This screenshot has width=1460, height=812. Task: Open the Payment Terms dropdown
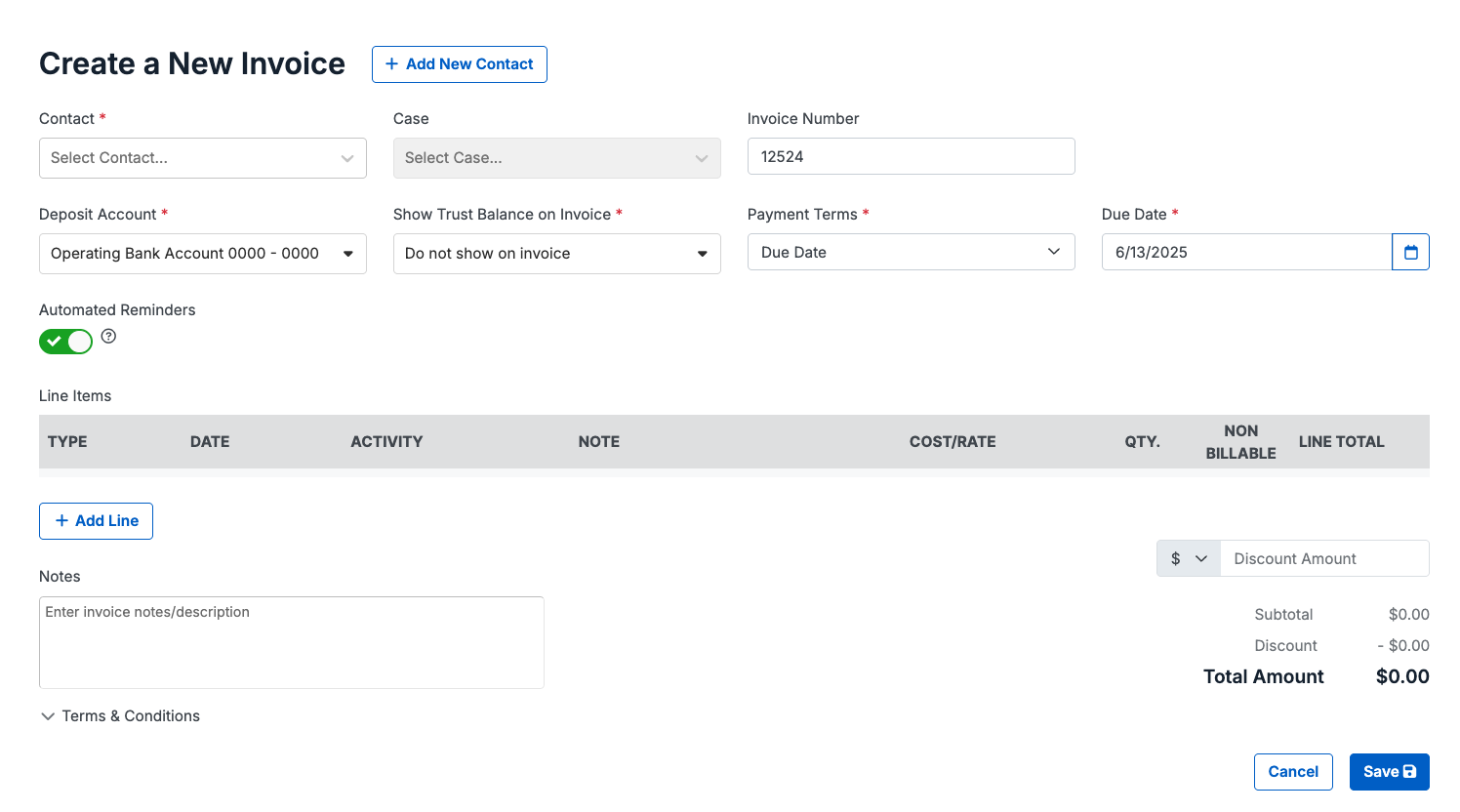pyautogui.click(x=911, y=251)
